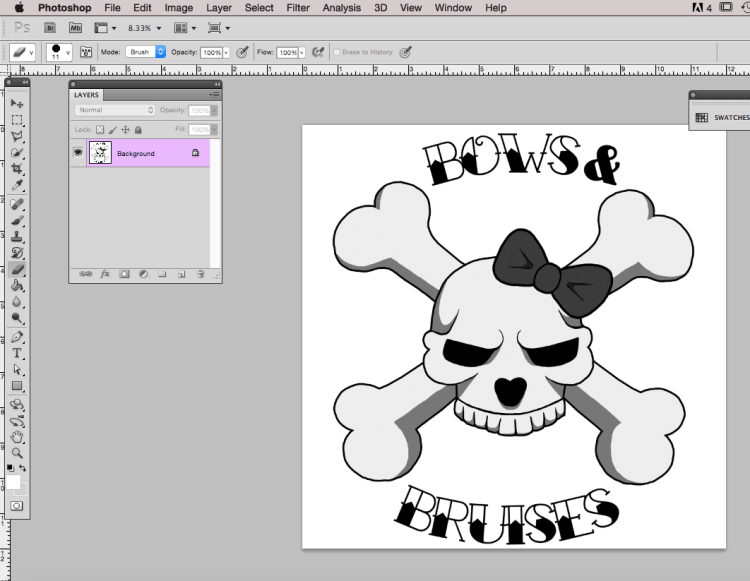Toggle lock all
The height and width of the screenshot is (581, 750).
click(138, 130)
